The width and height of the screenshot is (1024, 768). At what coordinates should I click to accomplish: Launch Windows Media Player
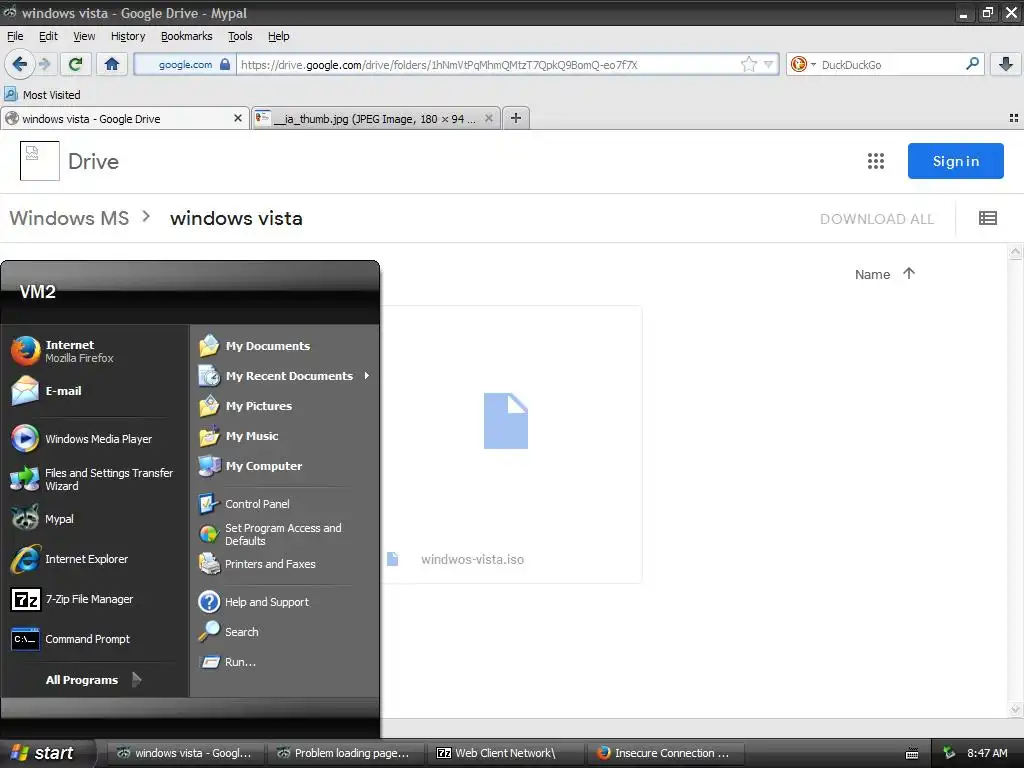tap(96, 439)
